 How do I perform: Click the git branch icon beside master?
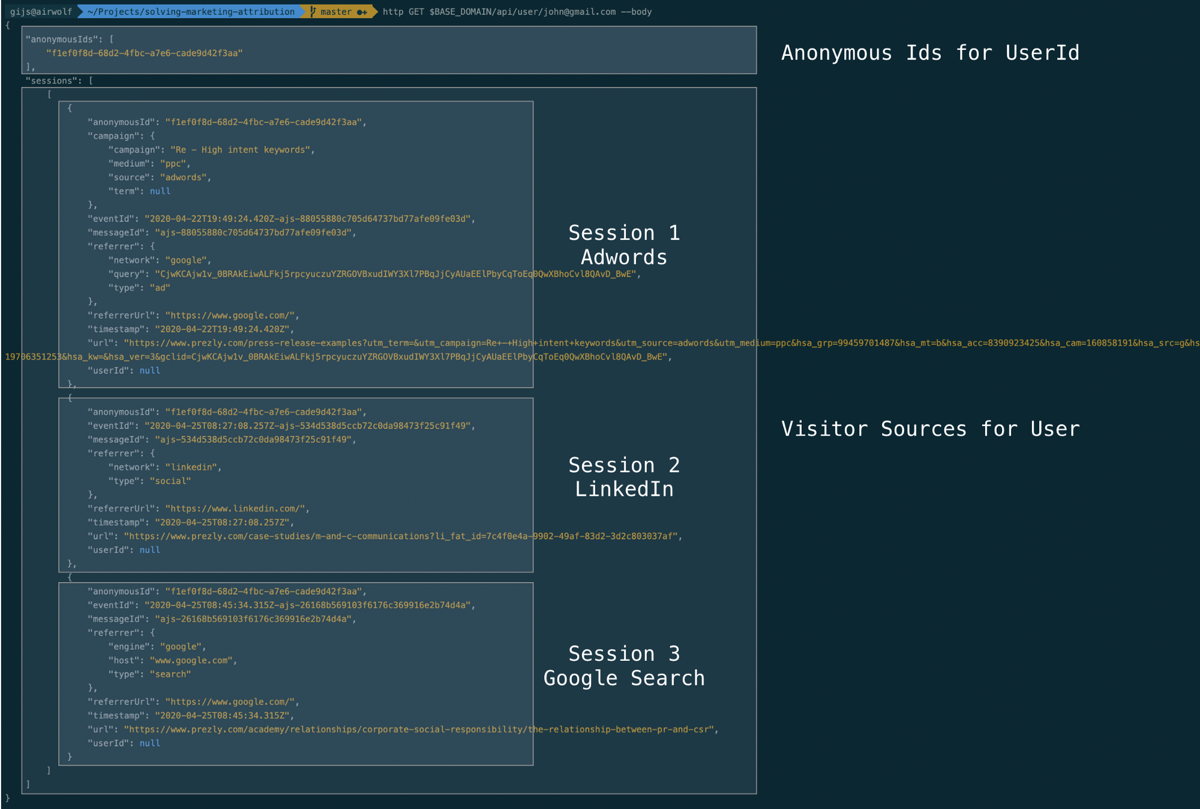[x=312, y=12]
